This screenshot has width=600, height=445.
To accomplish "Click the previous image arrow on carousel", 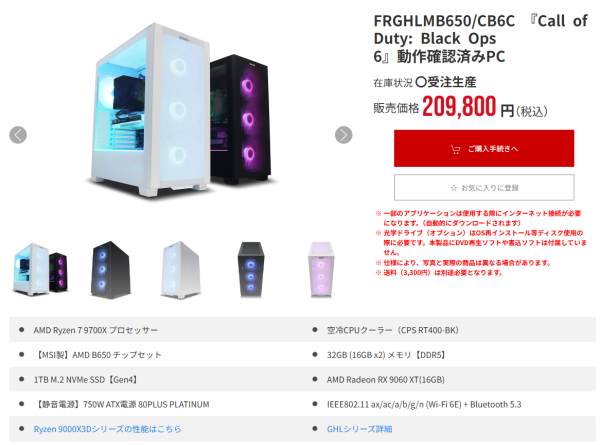I will (18, 135).
